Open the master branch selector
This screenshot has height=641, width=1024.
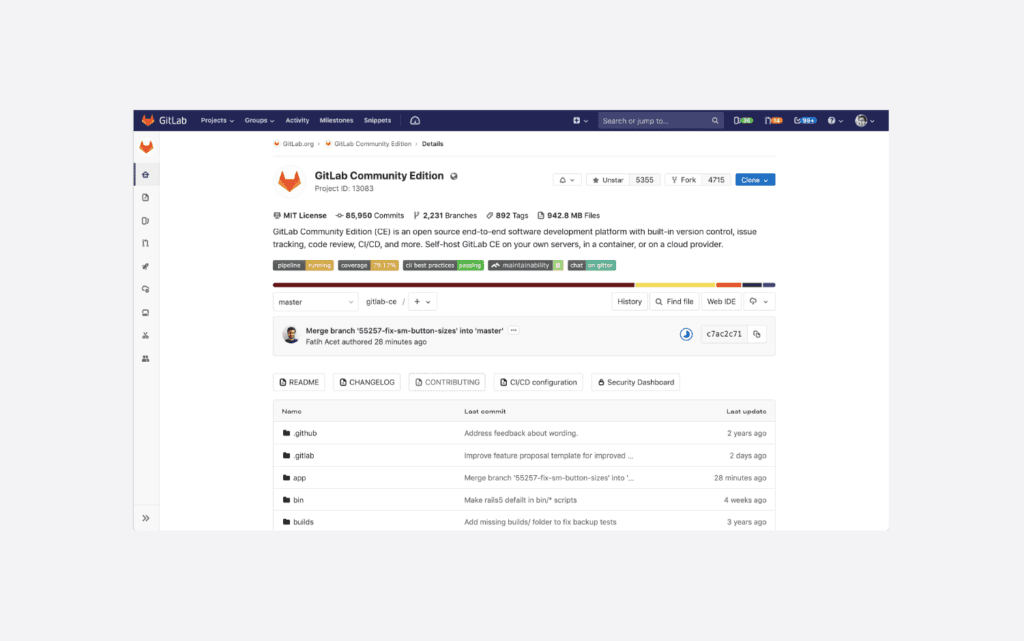(315, 302)
